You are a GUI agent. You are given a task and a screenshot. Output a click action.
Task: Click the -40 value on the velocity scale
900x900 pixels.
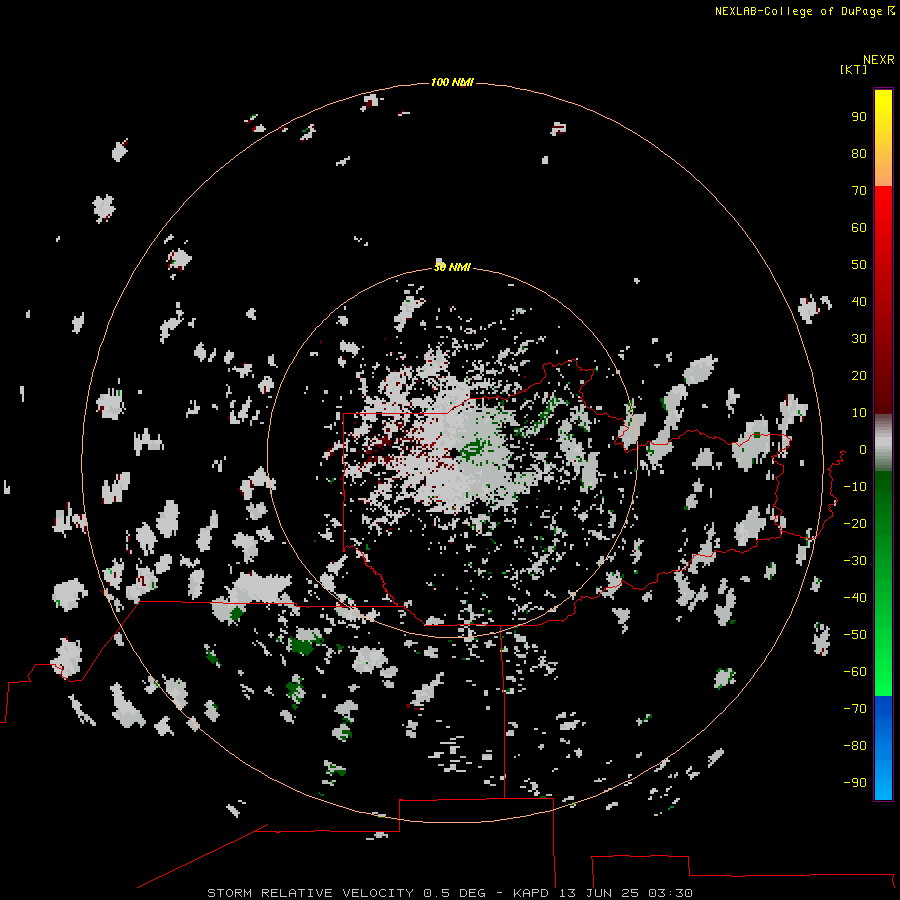click(855, 598)
